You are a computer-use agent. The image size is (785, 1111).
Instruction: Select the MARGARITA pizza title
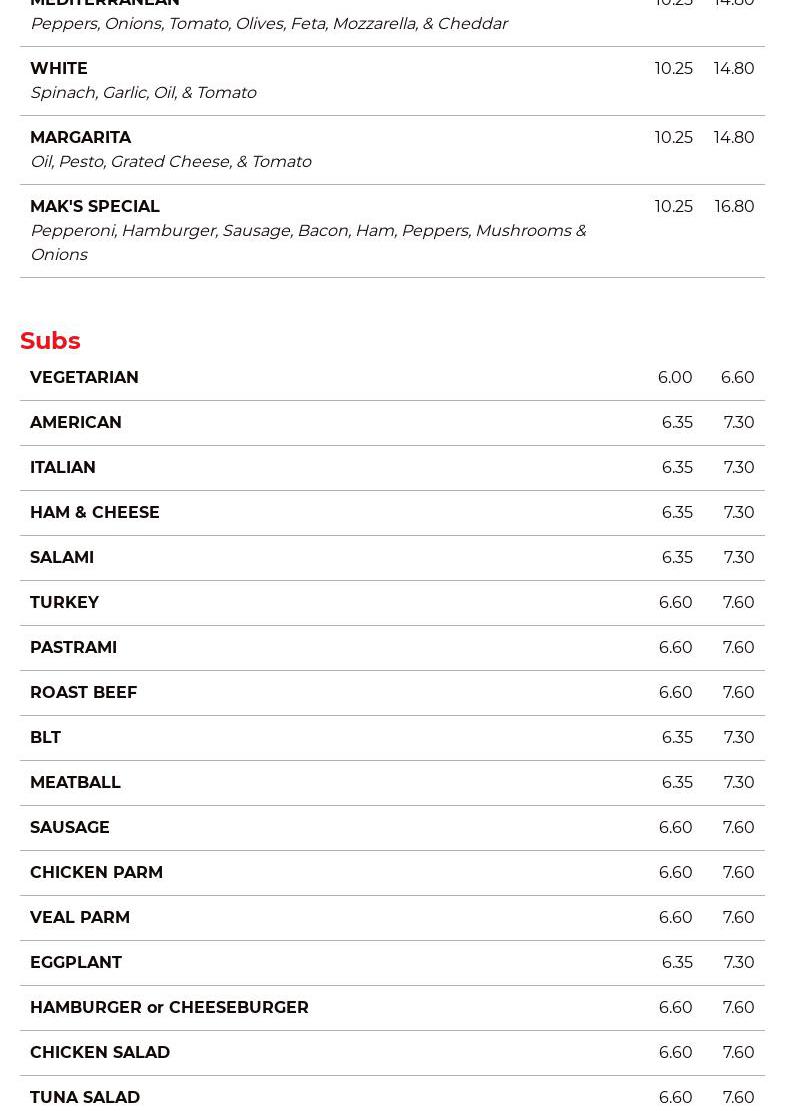80,137
